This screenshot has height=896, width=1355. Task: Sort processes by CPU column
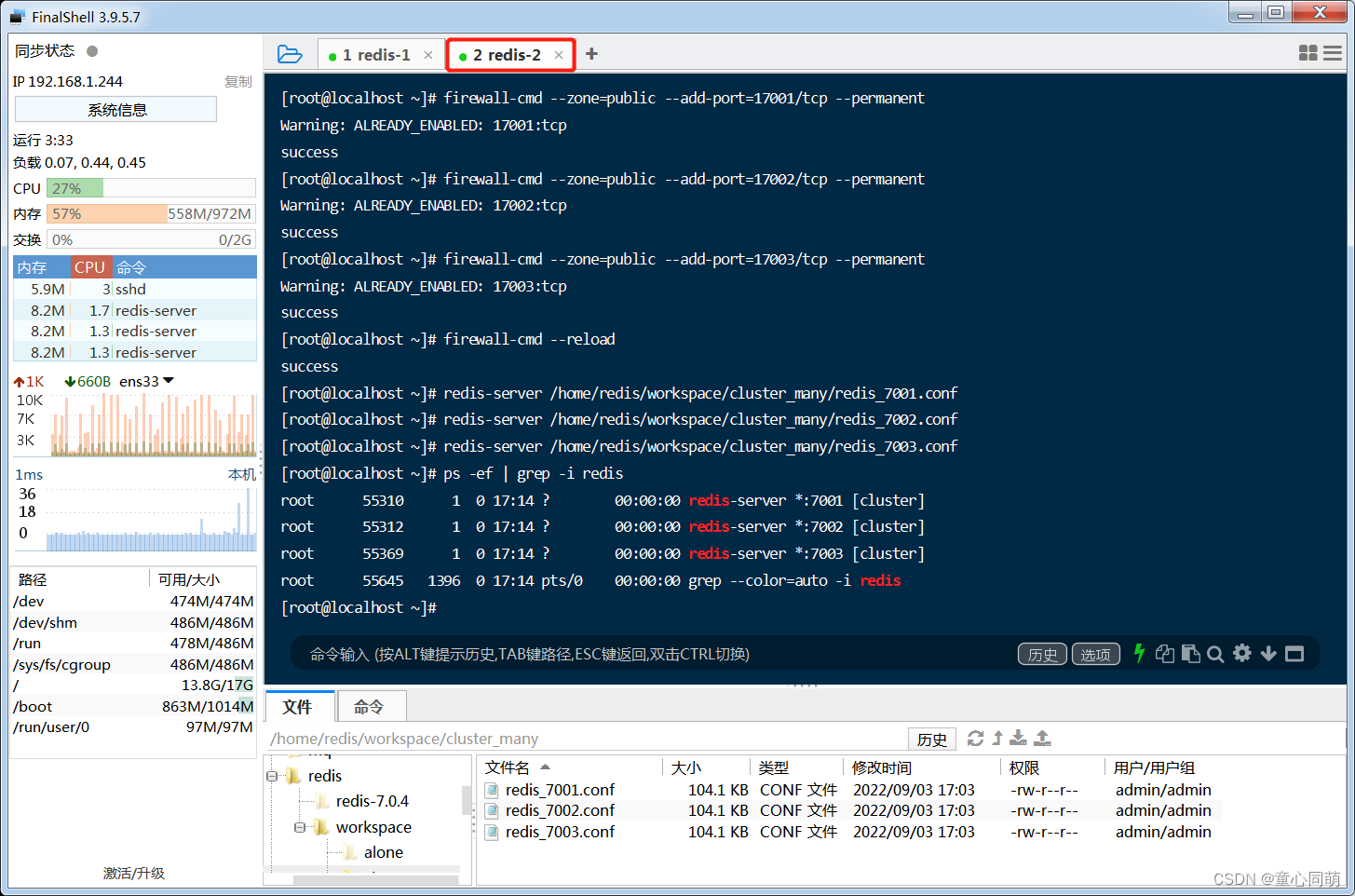pyautogui.click(x=90, y=267)
